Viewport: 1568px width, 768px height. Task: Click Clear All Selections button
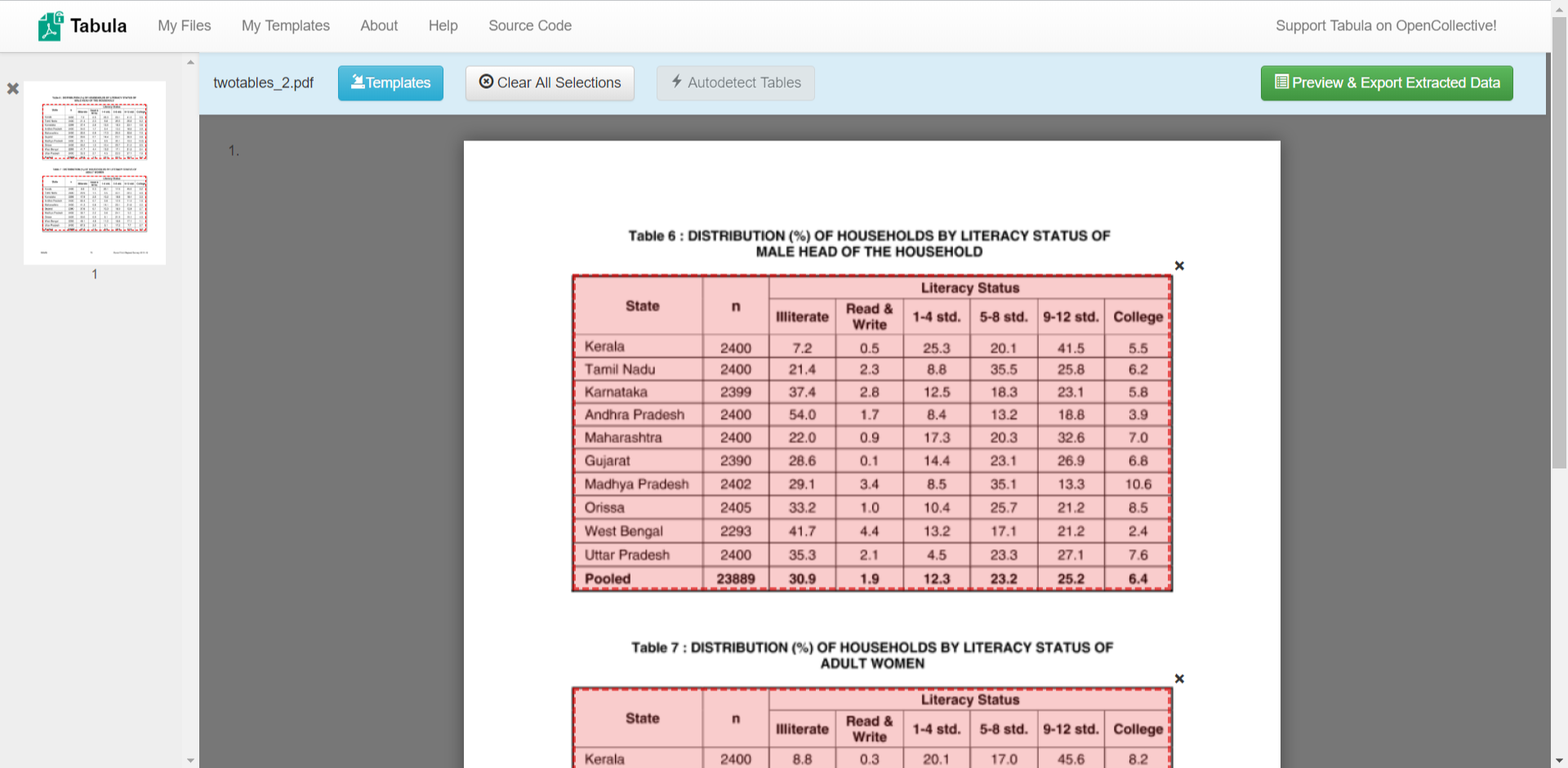pos(550,83)
